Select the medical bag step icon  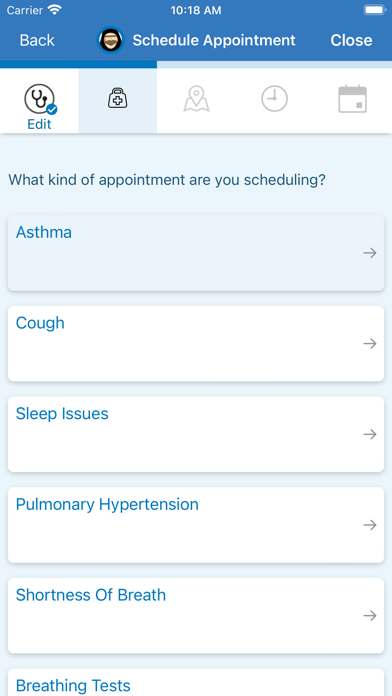[x=118, y=98]
